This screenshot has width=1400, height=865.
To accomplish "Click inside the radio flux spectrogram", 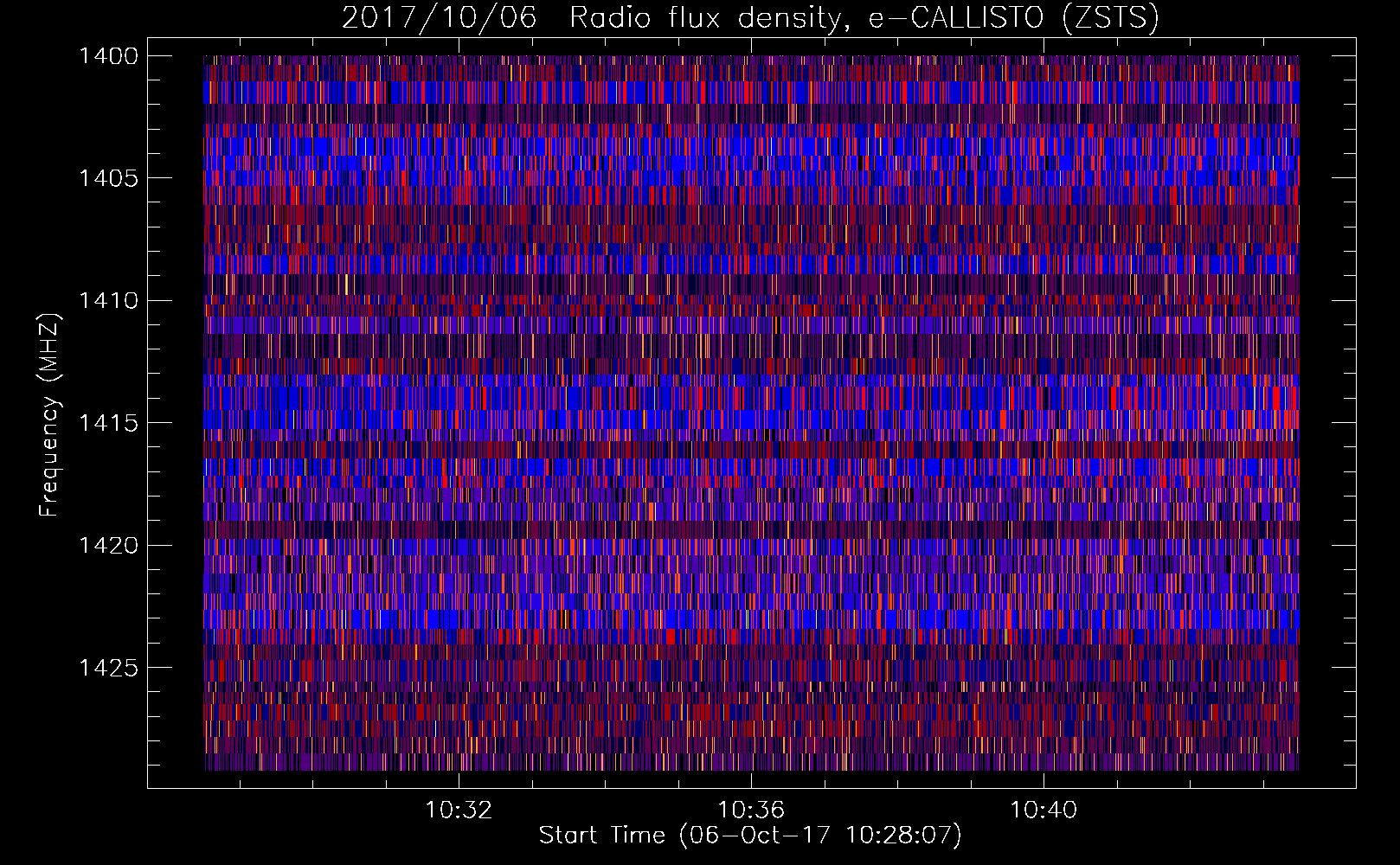I will pyautogui.click(x=751, y=413).
